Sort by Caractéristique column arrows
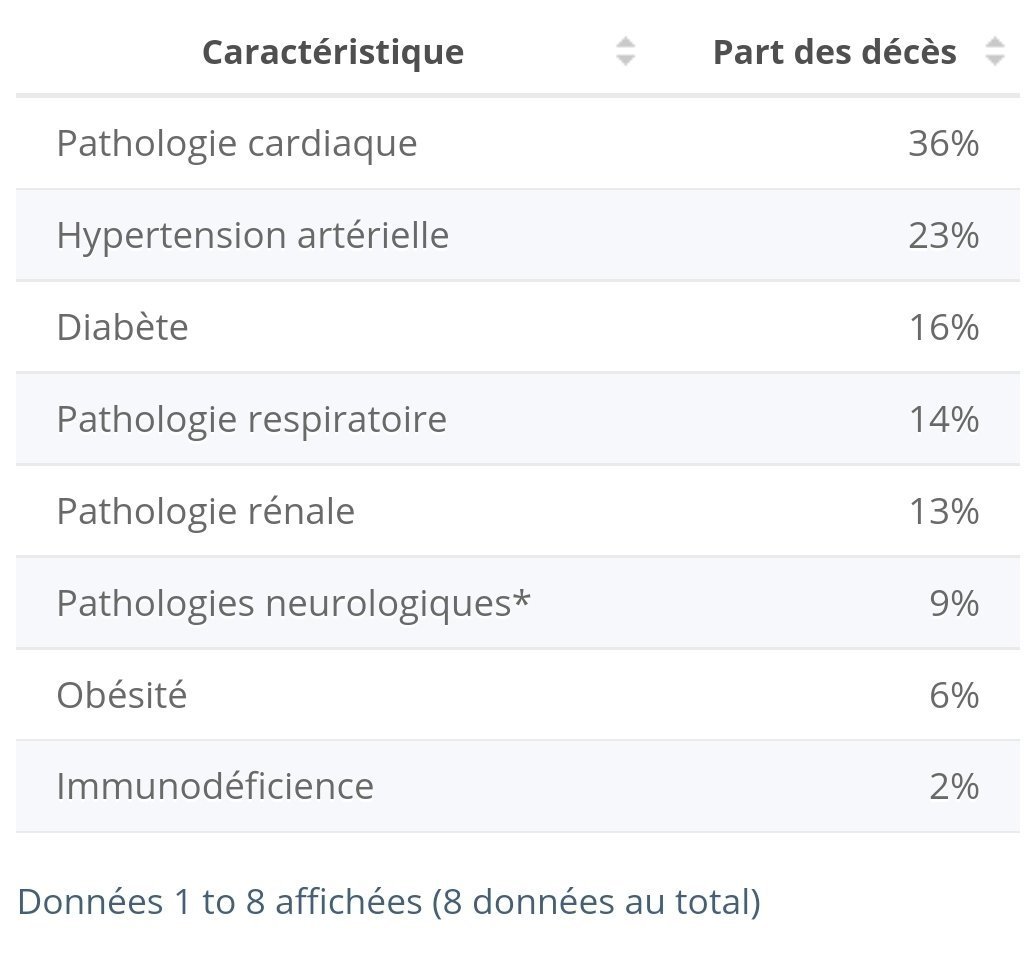The height and width of the screenshot is (973, 1024). click(x=625, y=52)
